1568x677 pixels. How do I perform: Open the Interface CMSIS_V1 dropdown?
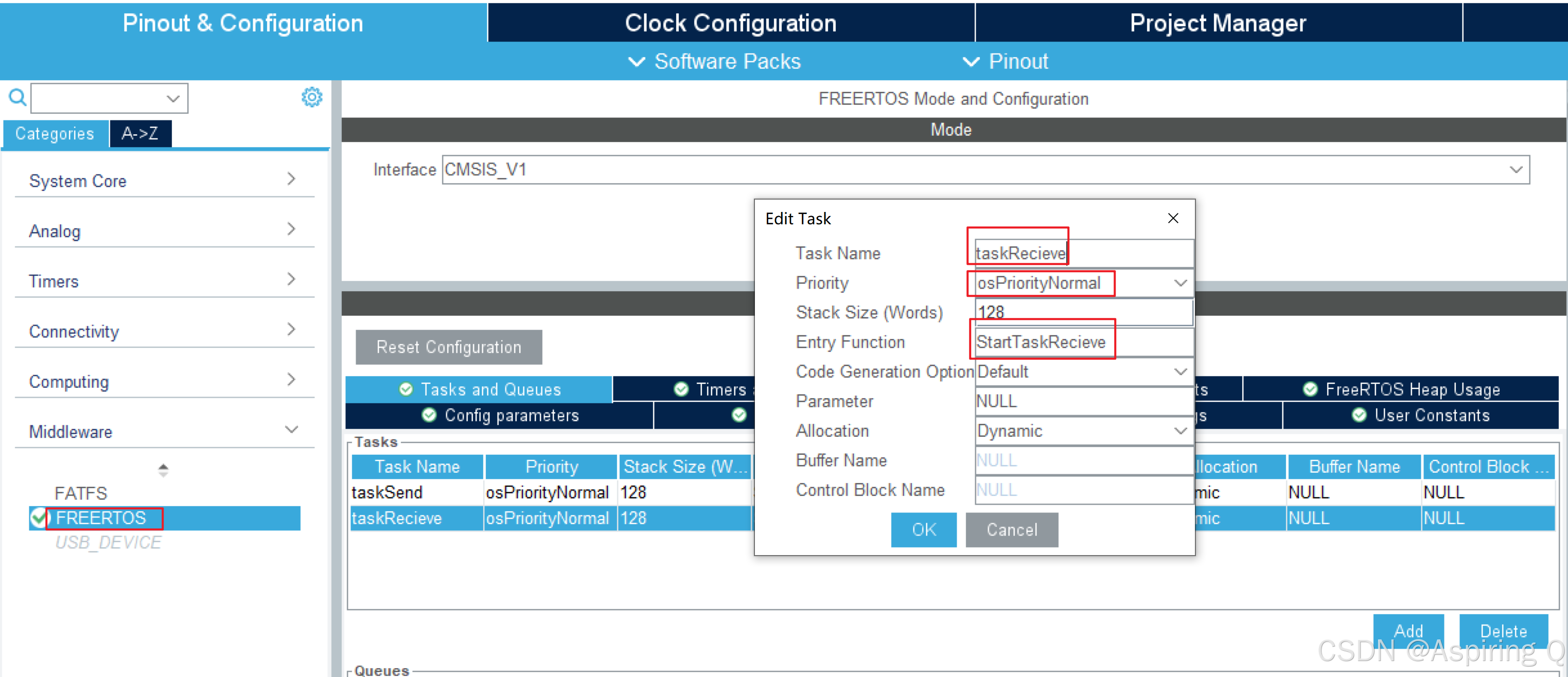point(1516,170)
